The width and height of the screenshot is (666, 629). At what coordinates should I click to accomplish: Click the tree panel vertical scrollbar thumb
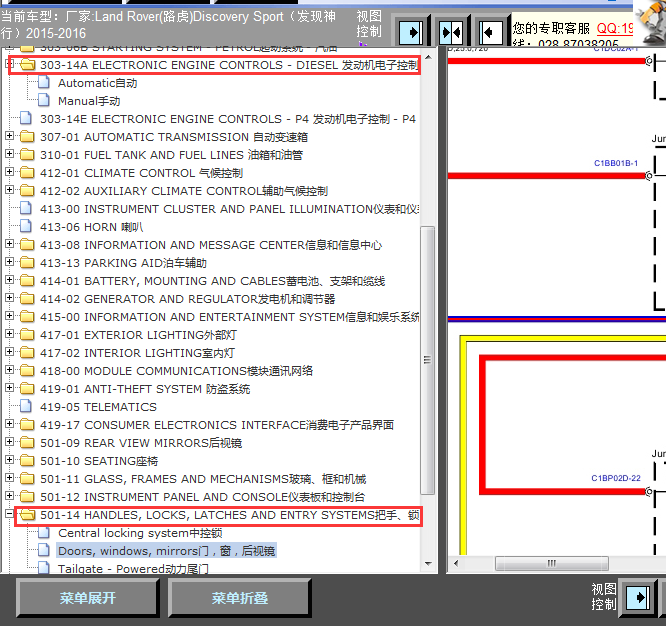(428, 360)
